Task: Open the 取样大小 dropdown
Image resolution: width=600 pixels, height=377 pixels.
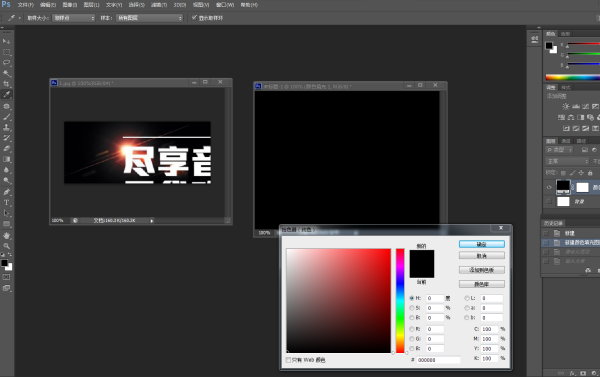Action: 73,18
